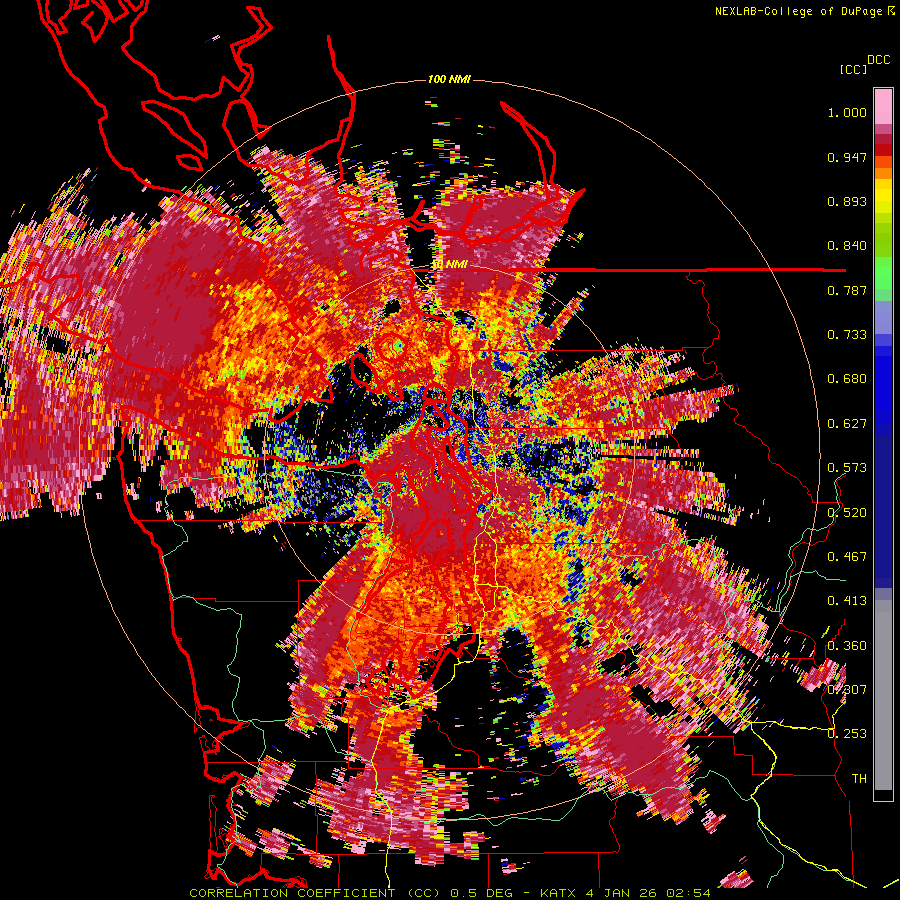Click the gray band of the color scale
Viewport: 900px width, 900px height.
click(883, 695)
